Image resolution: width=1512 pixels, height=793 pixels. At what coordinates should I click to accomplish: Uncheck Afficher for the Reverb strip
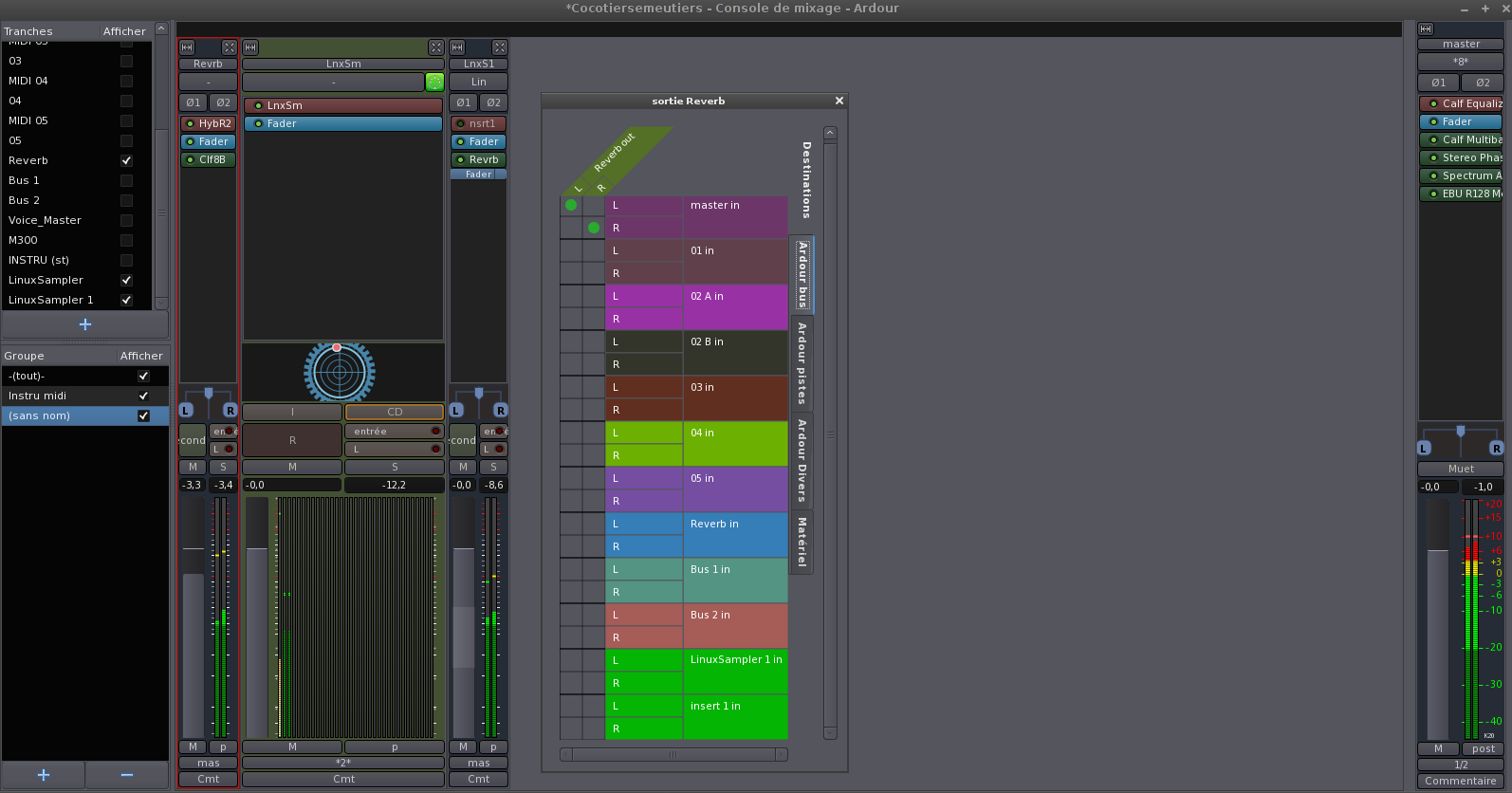tap(126, 160)
